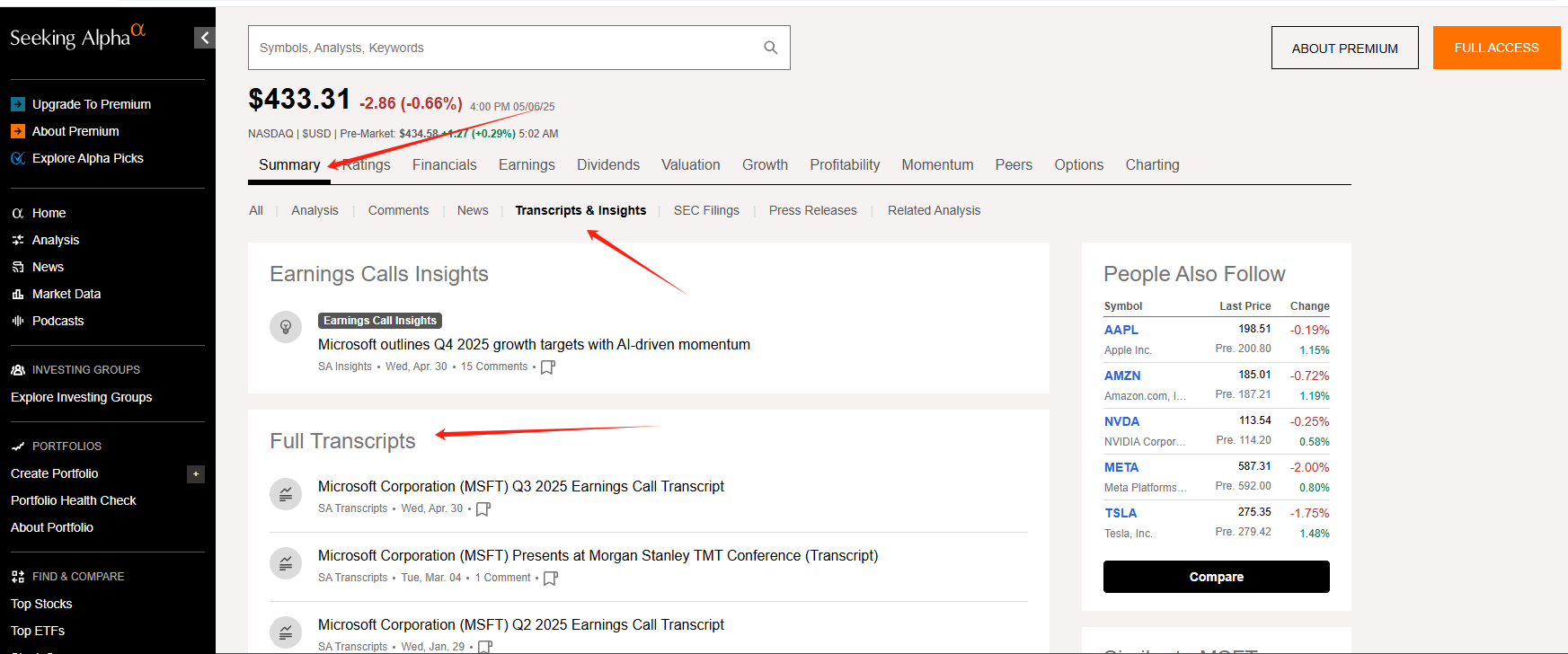Screen dimensions: 1568x654
Task: Switch to the Financials tab
Action: click(x=445, y=165)
